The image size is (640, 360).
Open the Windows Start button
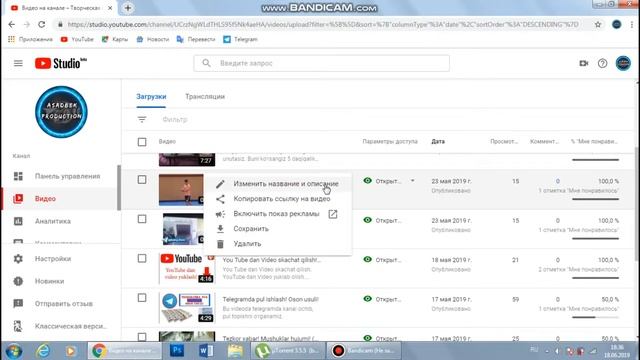[x=14, y=351]
